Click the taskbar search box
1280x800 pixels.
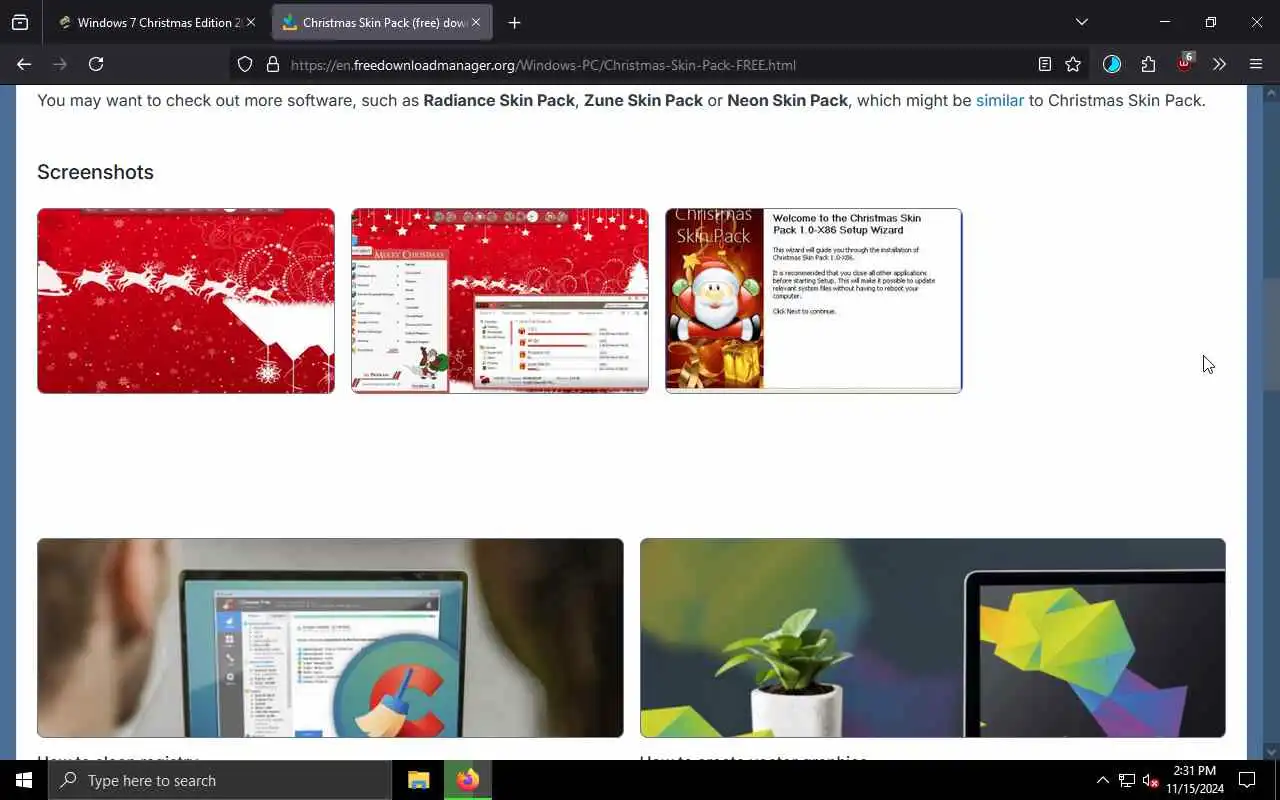click(220, 780)
